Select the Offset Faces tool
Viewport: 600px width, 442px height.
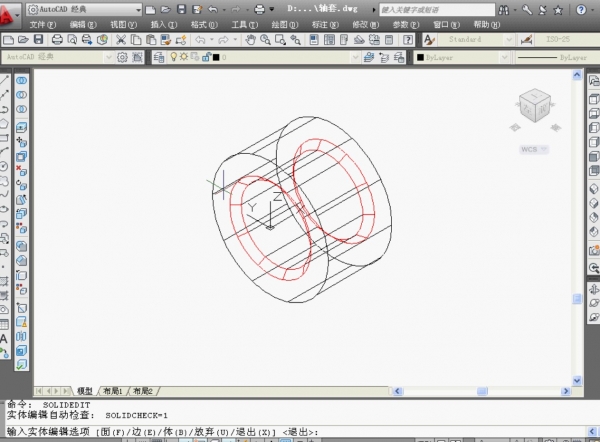click(21, 156)
